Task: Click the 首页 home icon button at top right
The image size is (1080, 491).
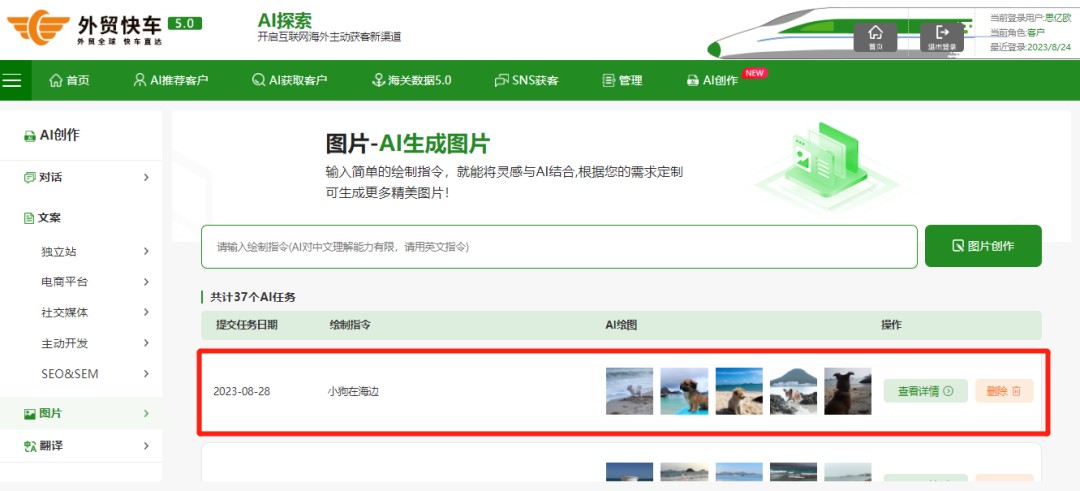Action: pyautogui.click(x=875, y=36)
